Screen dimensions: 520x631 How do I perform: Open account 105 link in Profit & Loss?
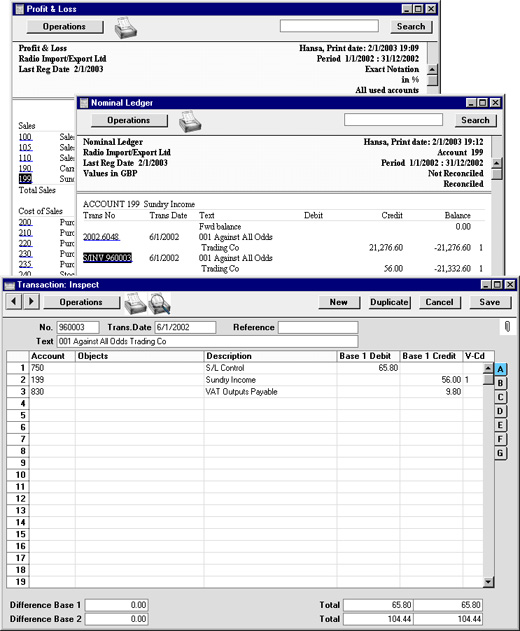click(x=25, y=148)
